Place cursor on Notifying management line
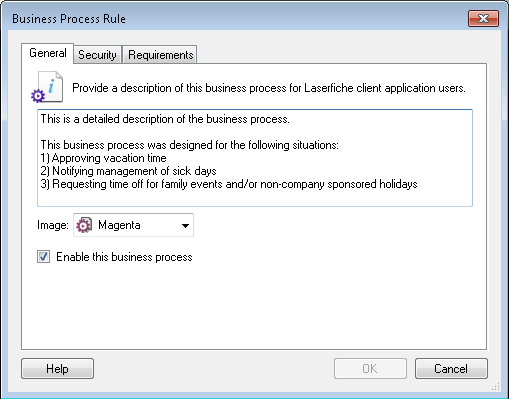Screen dimensions: 509x399 pos(128,171)
